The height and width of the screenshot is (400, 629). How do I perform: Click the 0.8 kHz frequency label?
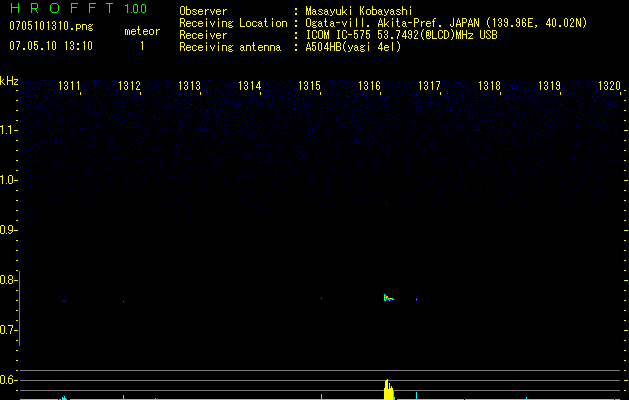click(x=8, y=280)
